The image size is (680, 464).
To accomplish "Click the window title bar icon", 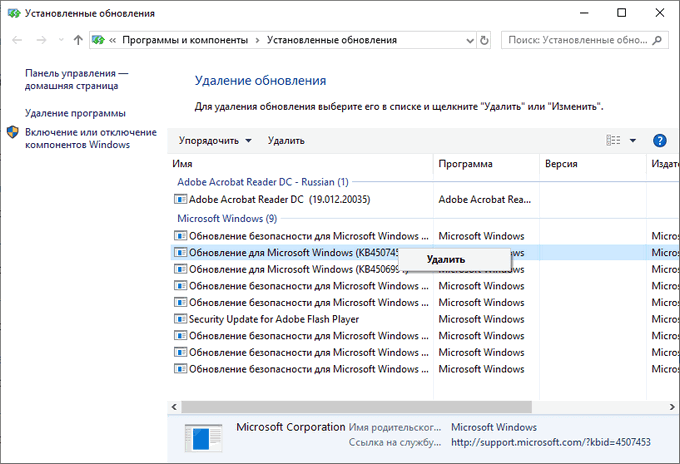I will (x=14, y=13).
